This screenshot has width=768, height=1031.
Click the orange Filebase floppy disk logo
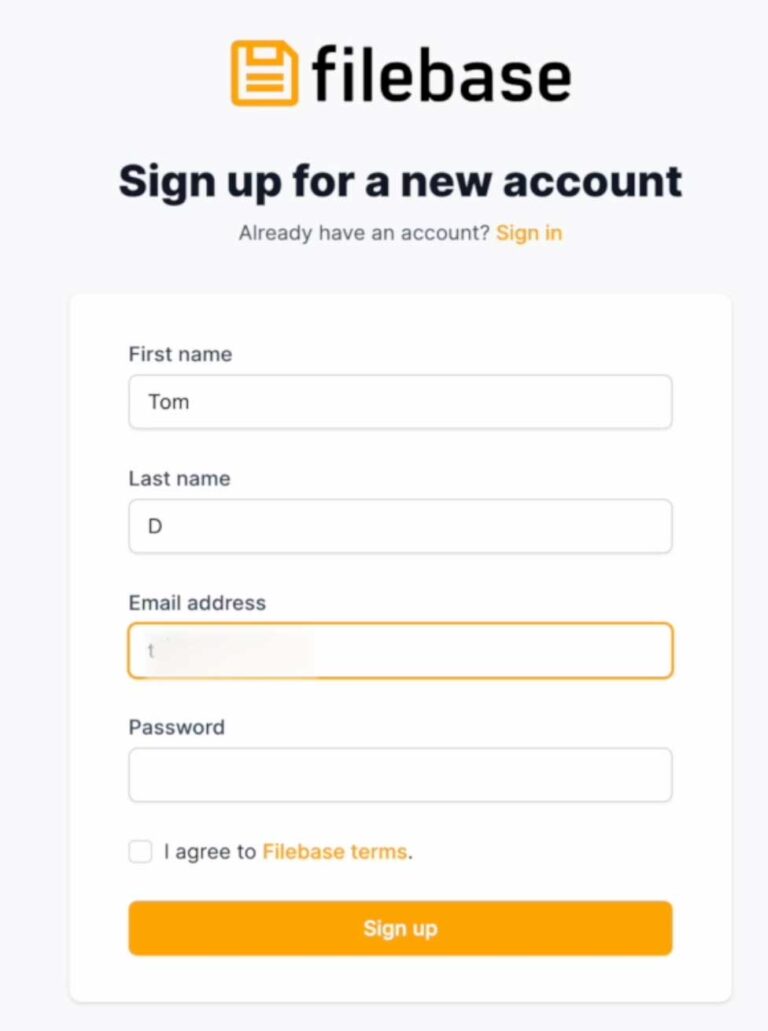pos(265,73)
